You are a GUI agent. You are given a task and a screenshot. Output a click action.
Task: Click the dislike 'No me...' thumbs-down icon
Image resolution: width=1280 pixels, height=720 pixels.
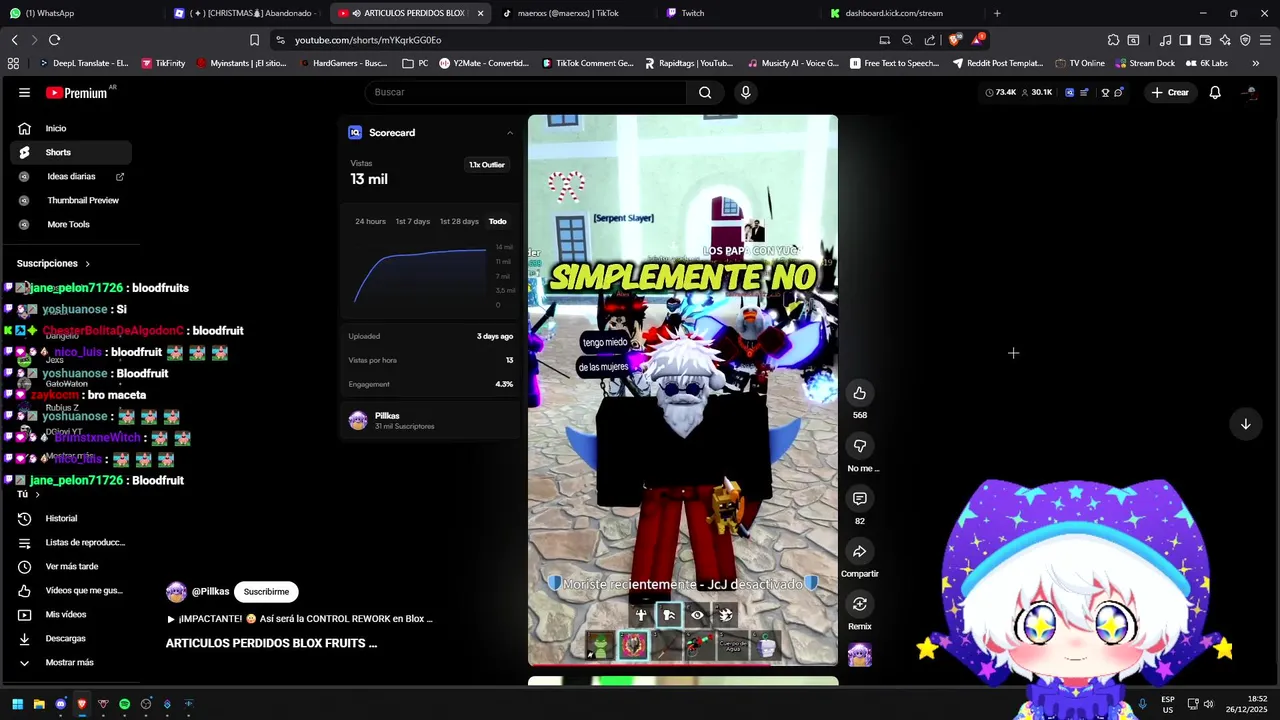coord(859,446)
